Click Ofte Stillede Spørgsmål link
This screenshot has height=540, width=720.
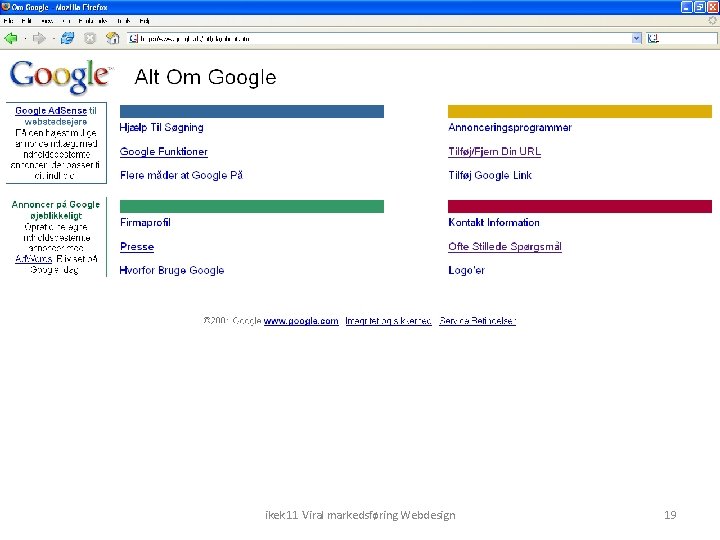[x=505, y=247]
